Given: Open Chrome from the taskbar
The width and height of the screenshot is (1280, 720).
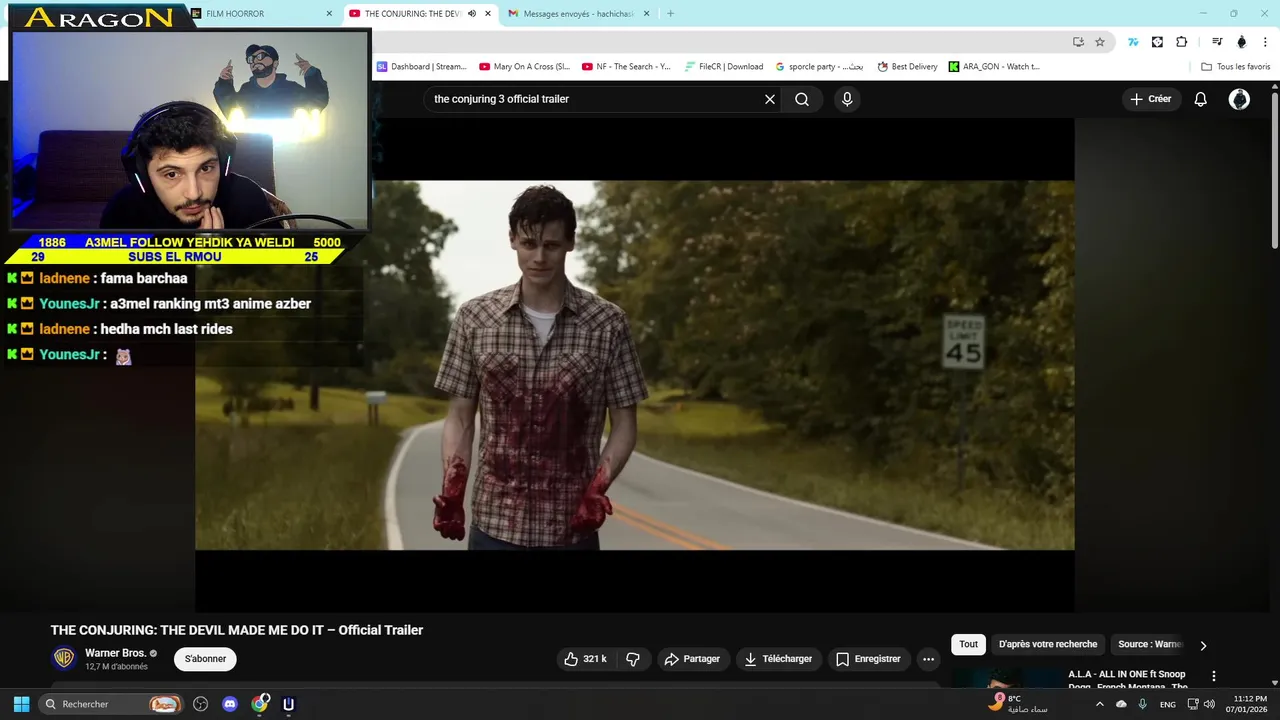Looking at the screenshot, I should 260,704.
